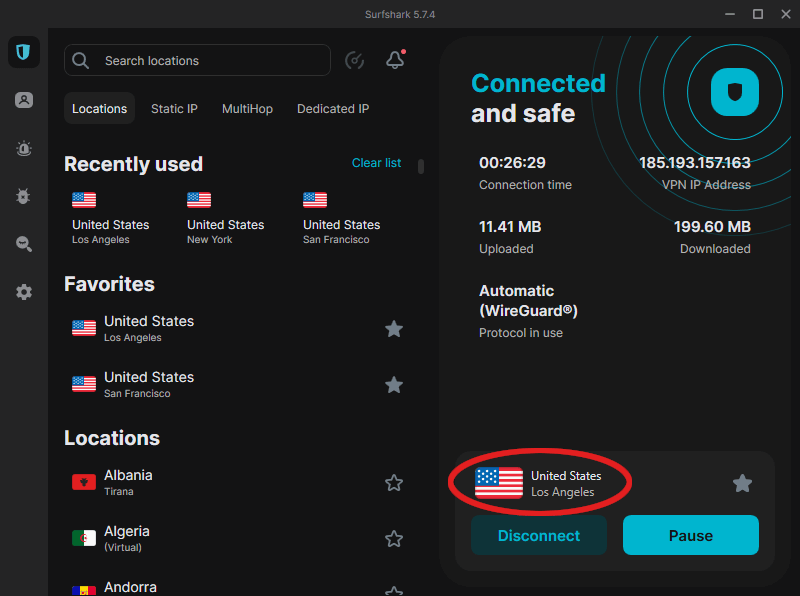
Task: Click the connection time 00:26:29
Action: coord(512,163)
